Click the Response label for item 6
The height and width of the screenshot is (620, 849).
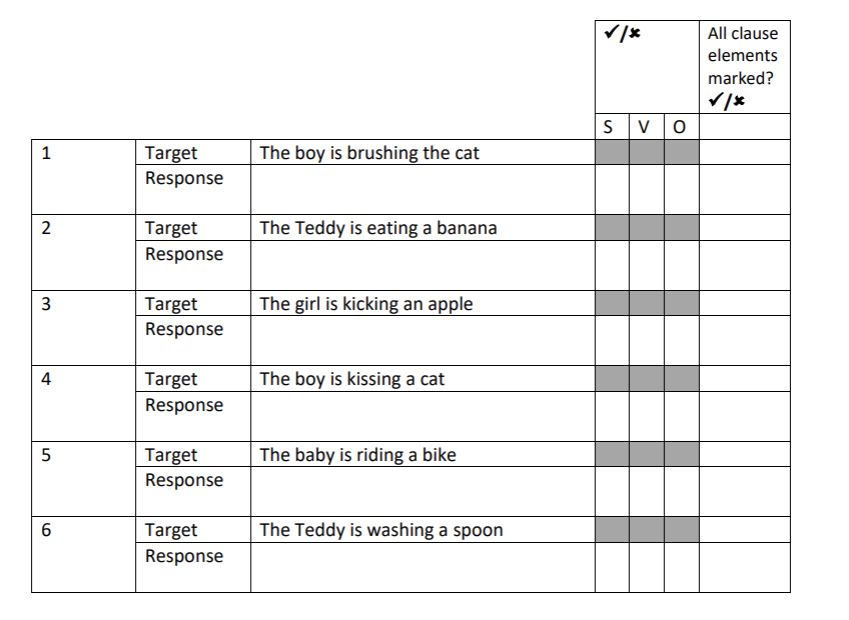coord(184,556)
